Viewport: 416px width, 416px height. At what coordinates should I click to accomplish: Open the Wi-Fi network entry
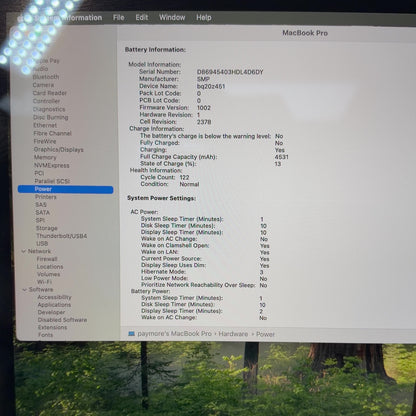pyautogui.click(x=44, y=282)
